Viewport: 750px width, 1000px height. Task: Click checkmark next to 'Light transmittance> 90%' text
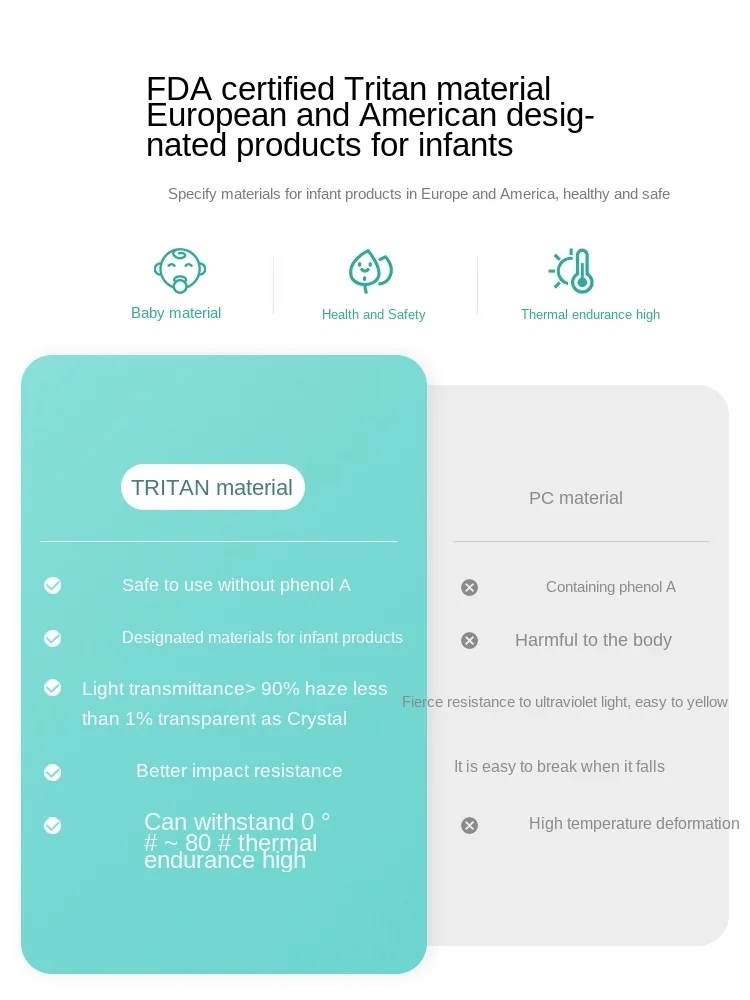(x=53, y=688)
